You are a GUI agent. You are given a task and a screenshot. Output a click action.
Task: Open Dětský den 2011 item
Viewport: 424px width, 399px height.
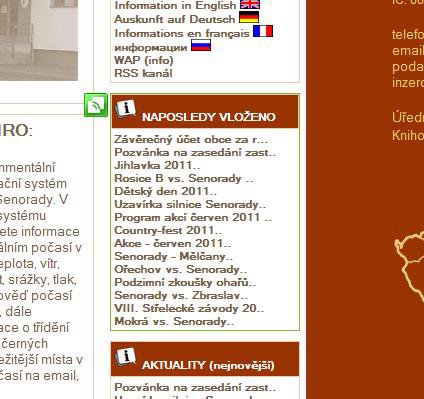tap(166, 191)
